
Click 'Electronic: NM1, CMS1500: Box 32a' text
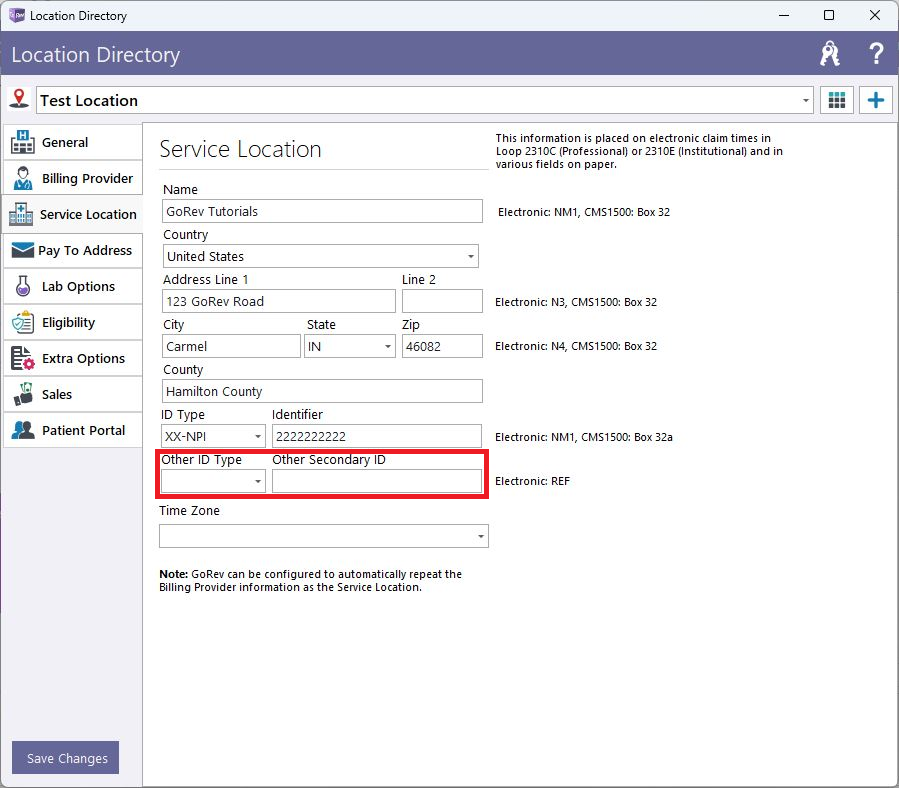pyautogui.click(x=584, y=437)
